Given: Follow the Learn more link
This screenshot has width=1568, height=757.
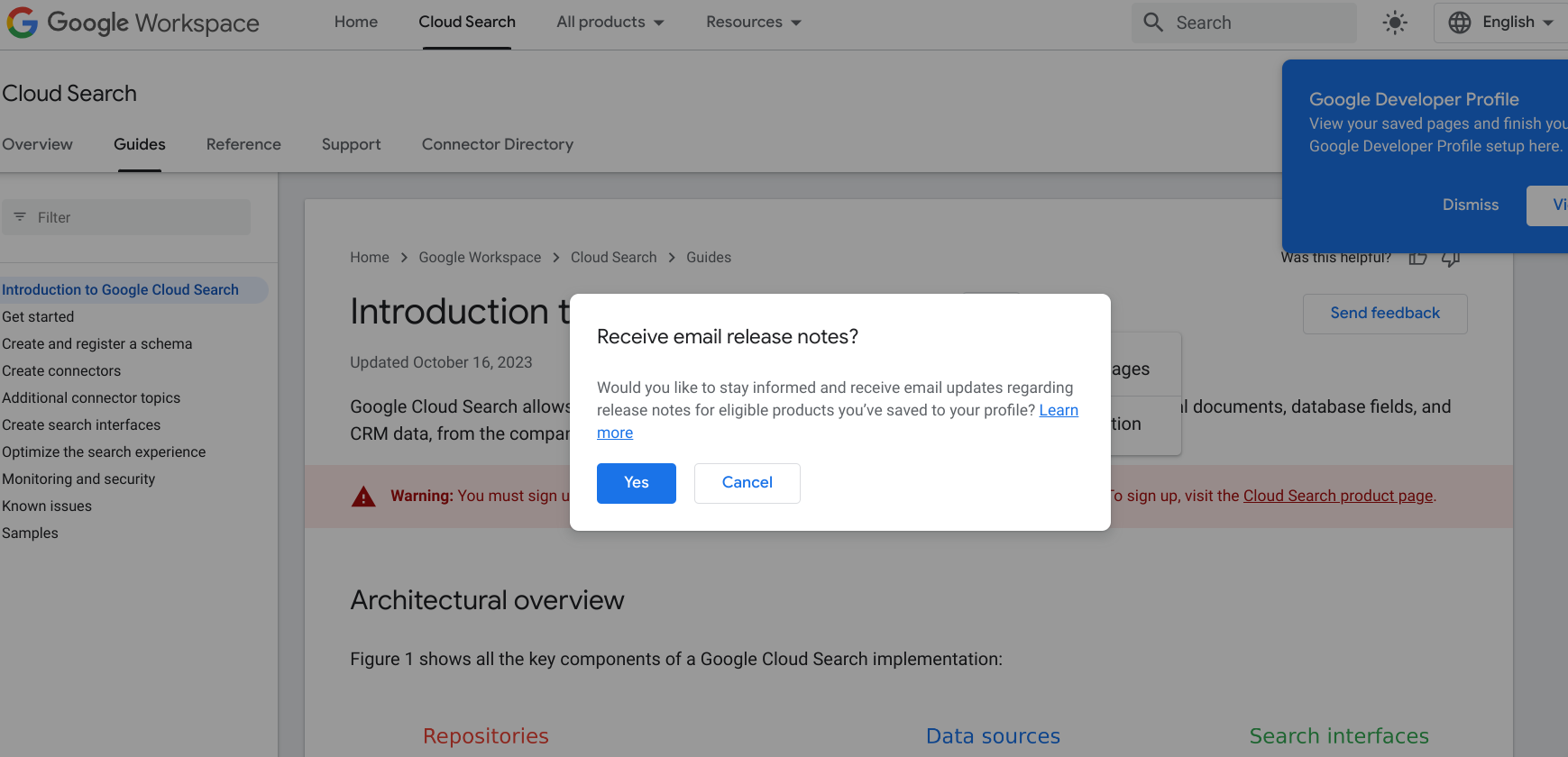Looking at the screenshot, I should (x=1058, y=411).
